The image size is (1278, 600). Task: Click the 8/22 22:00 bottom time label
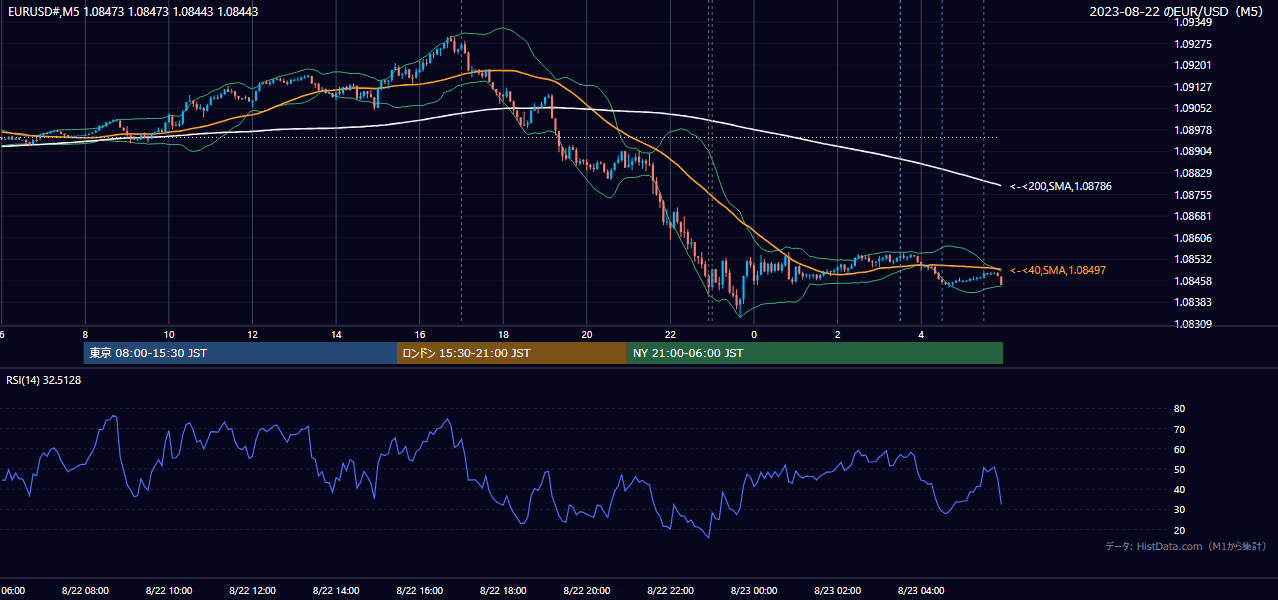670,591
